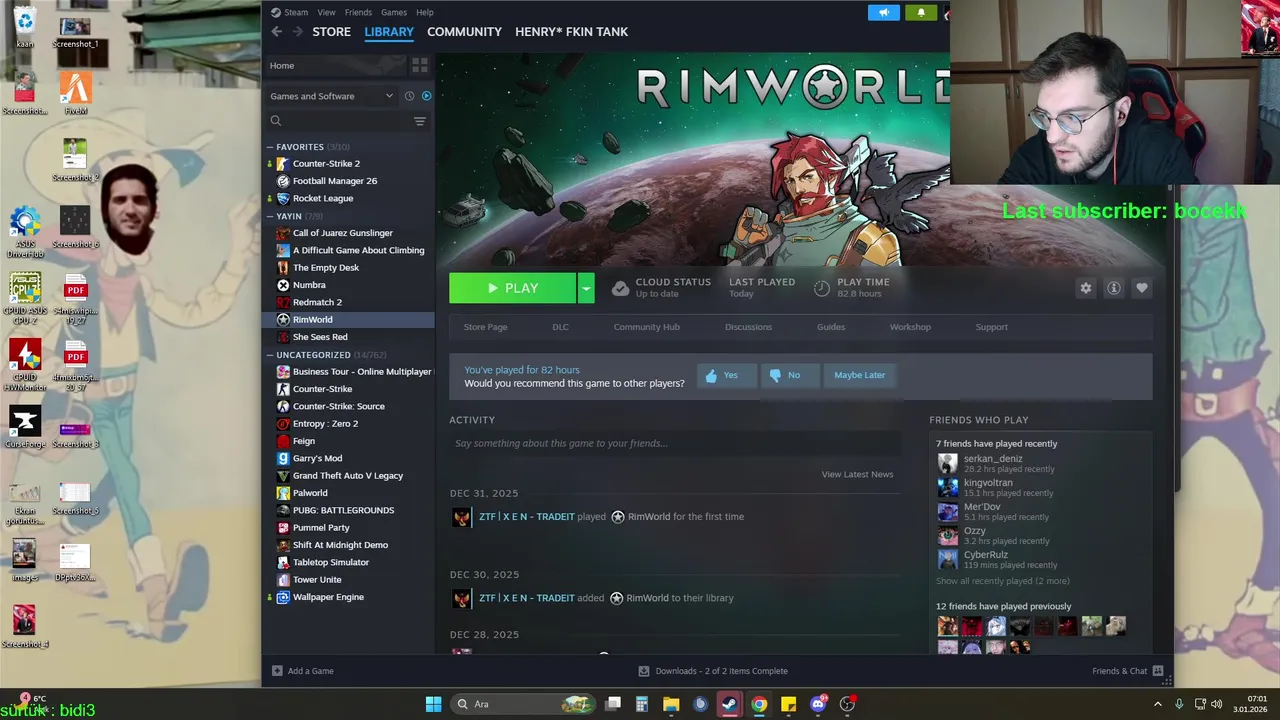Image resolution: width=1280 pixels, height=720 pixels.
Task: Open the RimWorld Workshop link
Action: coord(910,327)
